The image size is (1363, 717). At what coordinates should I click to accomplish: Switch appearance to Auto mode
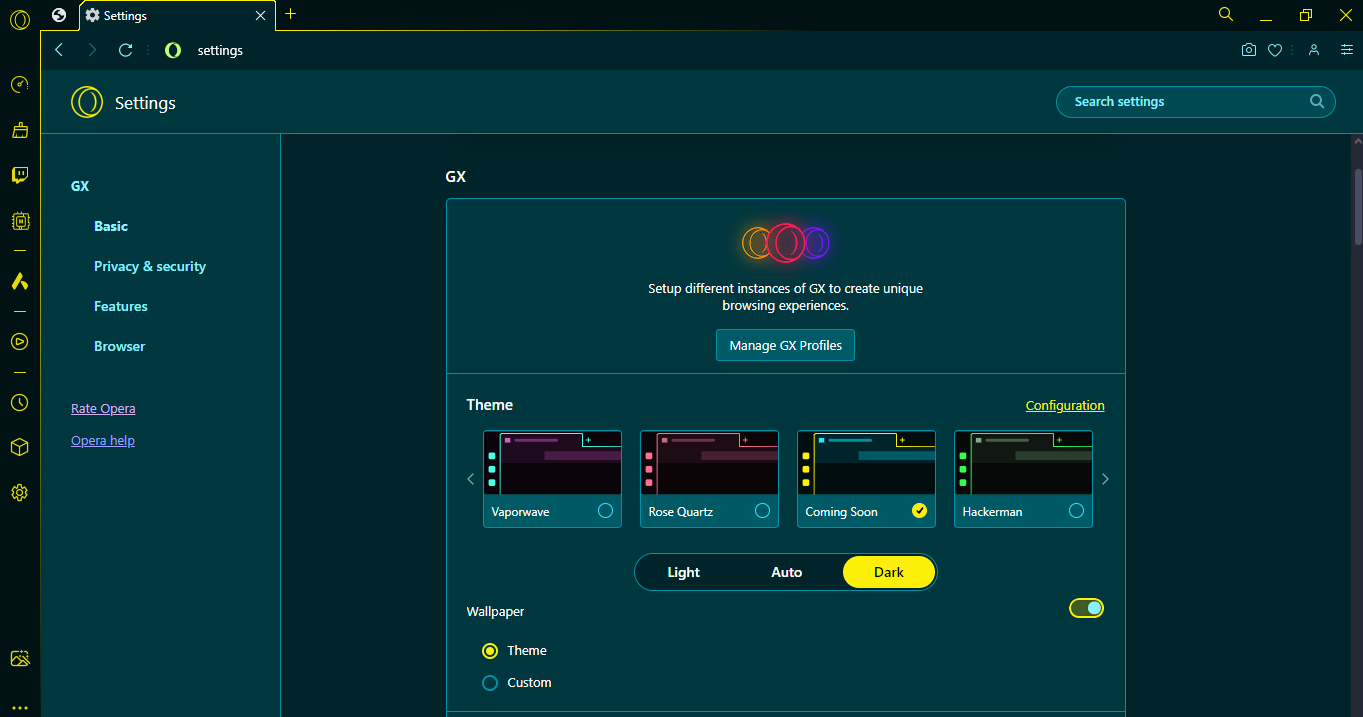click(787, 572)
